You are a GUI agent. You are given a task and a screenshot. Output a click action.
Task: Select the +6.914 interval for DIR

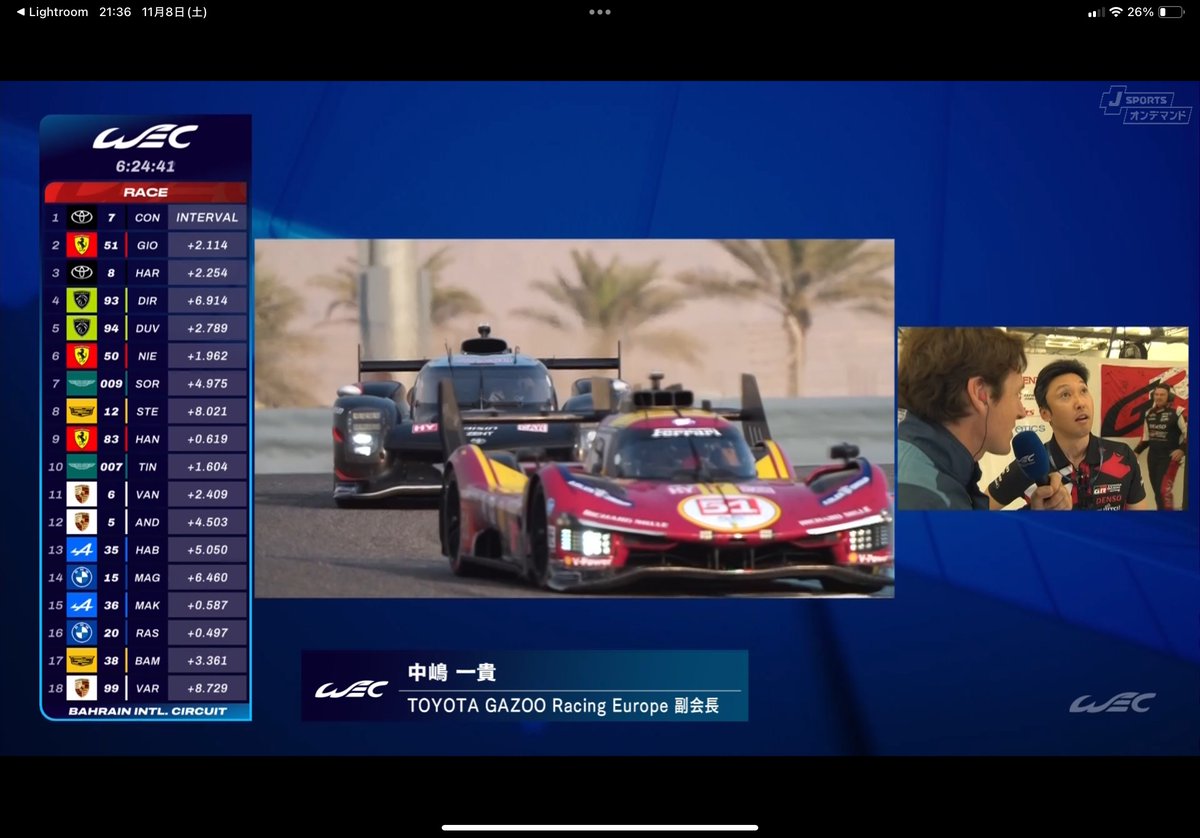pyautogui.click(x=207, y=300)
